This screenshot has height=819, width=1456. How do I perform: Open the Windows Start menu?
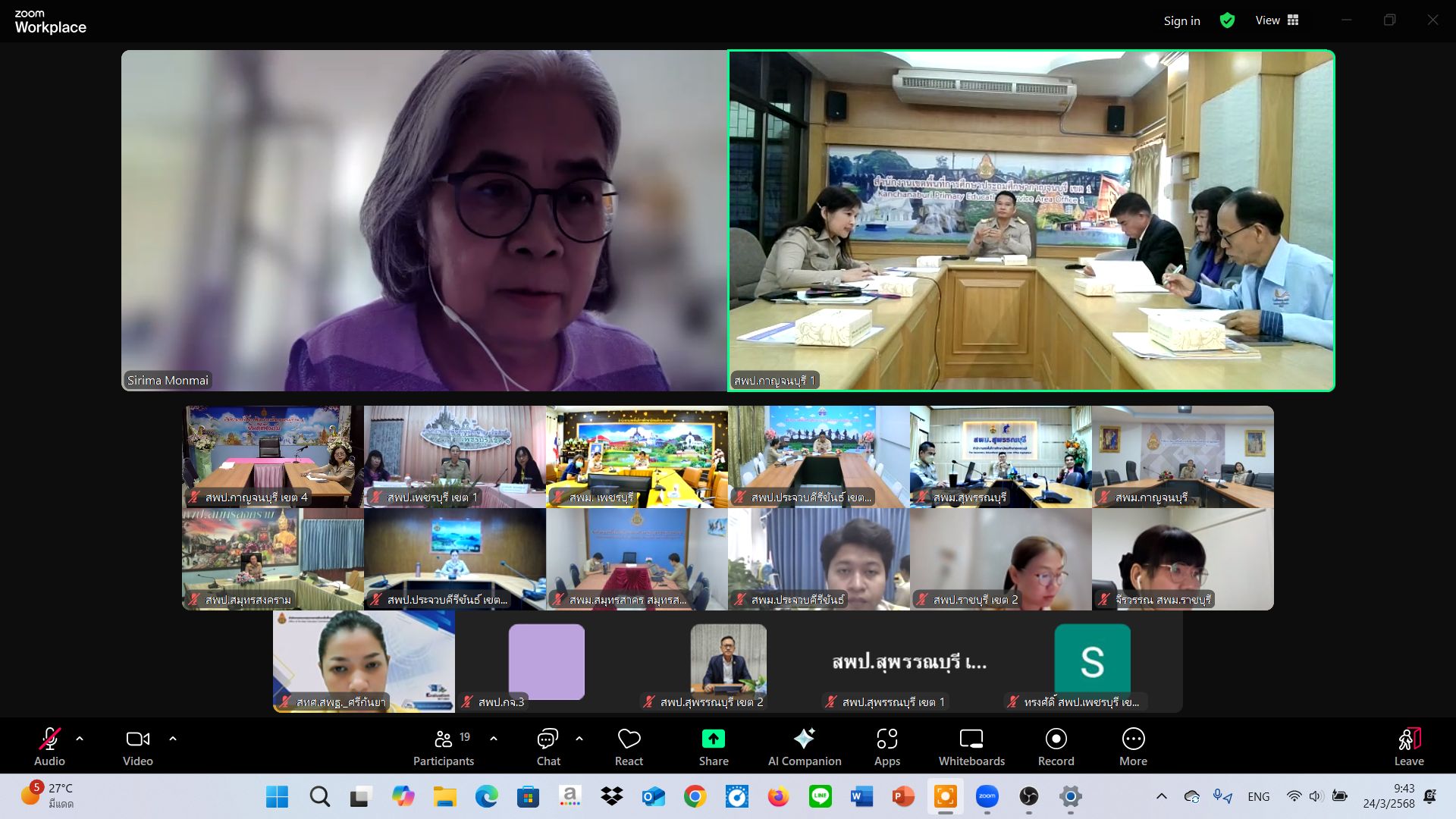[x=277, y=796]
